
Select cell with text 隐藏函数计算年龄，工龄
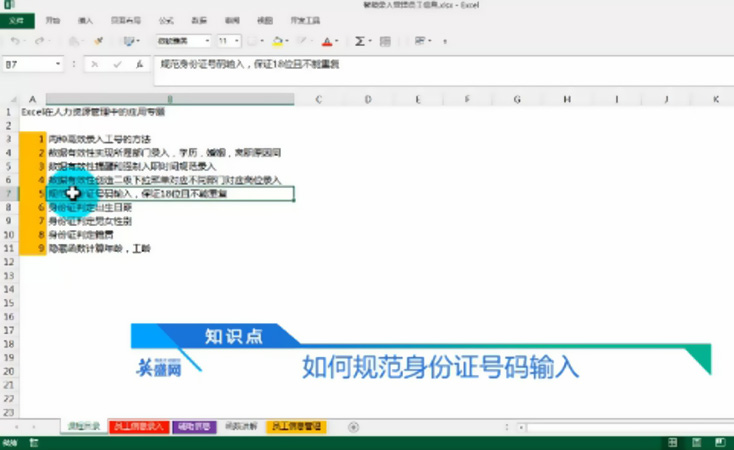(x=100, y=246)
